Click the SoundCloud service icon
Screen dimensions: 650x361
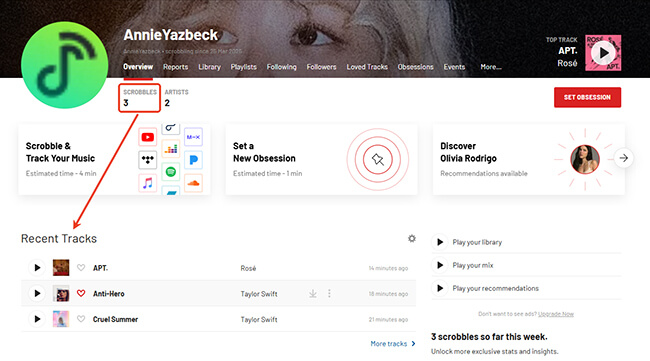193,183
